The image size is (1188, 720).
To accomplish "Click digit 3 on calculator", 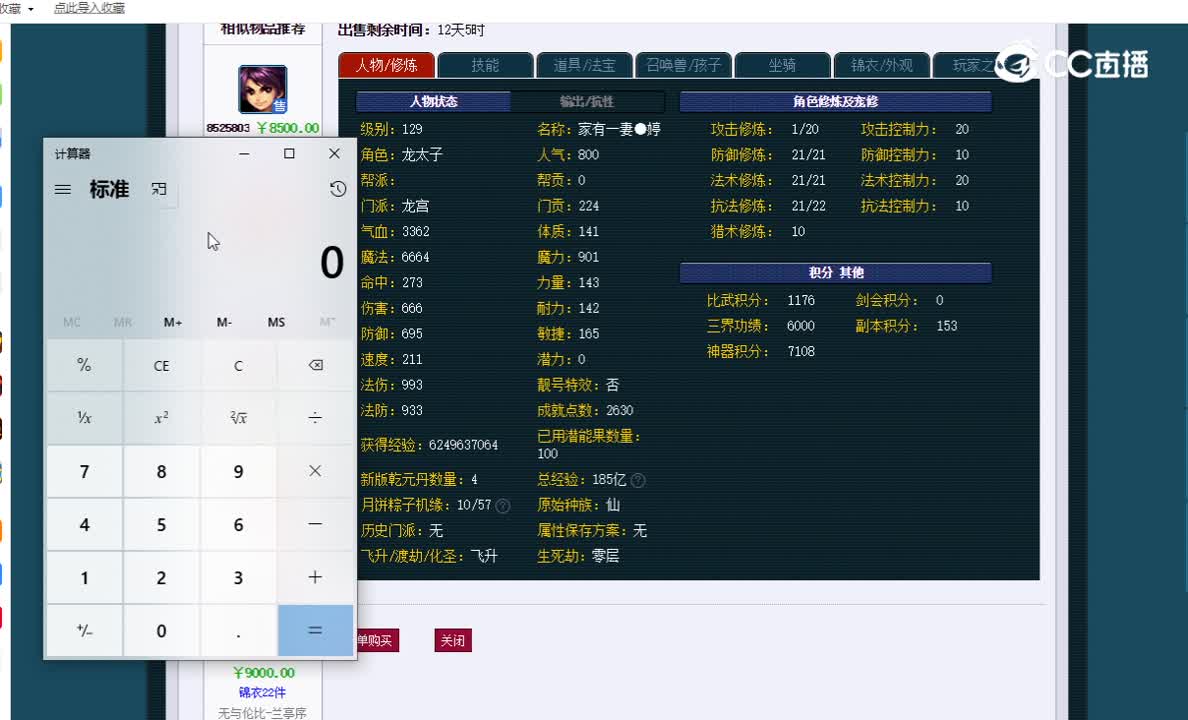I will (238, 578).
